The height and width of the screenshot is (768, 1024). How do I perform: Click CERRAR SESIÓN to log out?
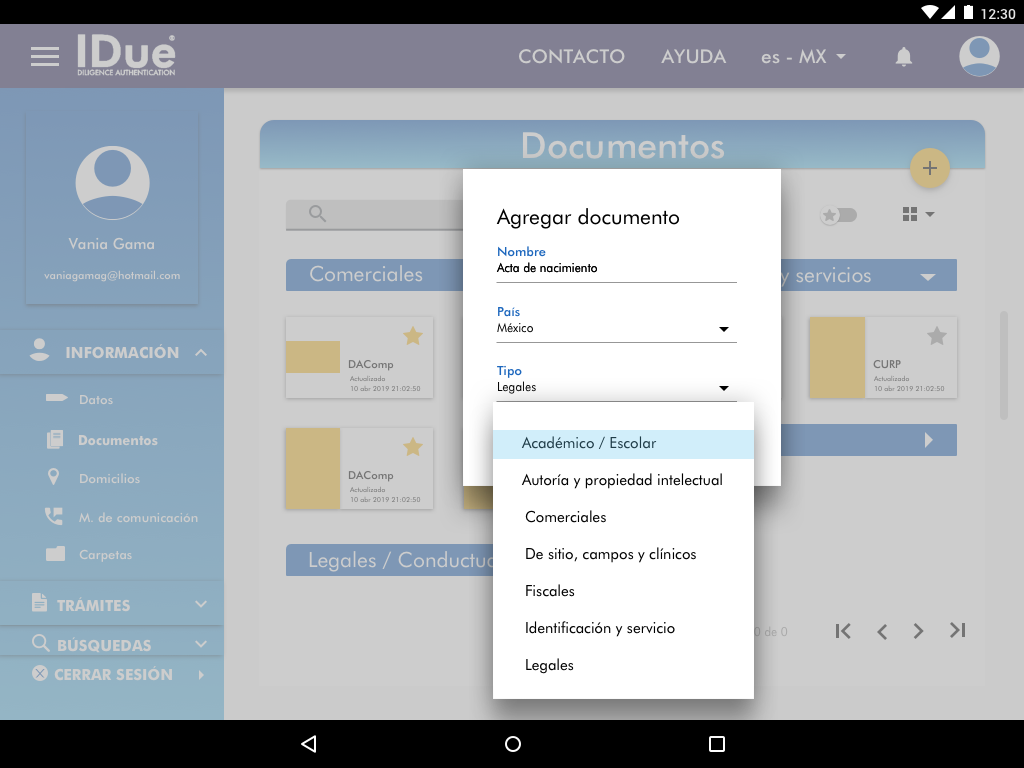[x=113, y=675]
